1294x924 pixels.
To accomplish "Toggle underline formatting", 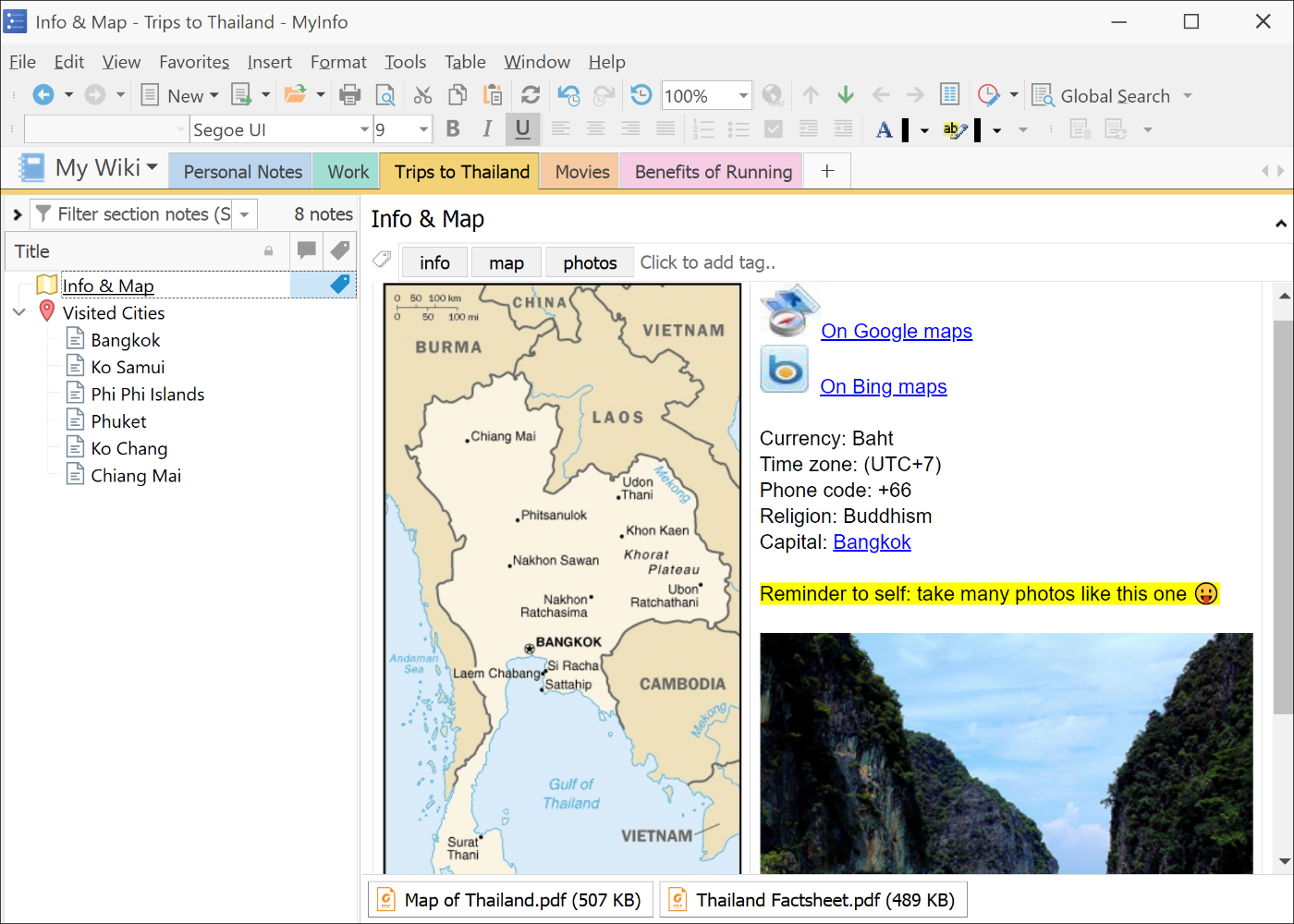I will 522,129.
